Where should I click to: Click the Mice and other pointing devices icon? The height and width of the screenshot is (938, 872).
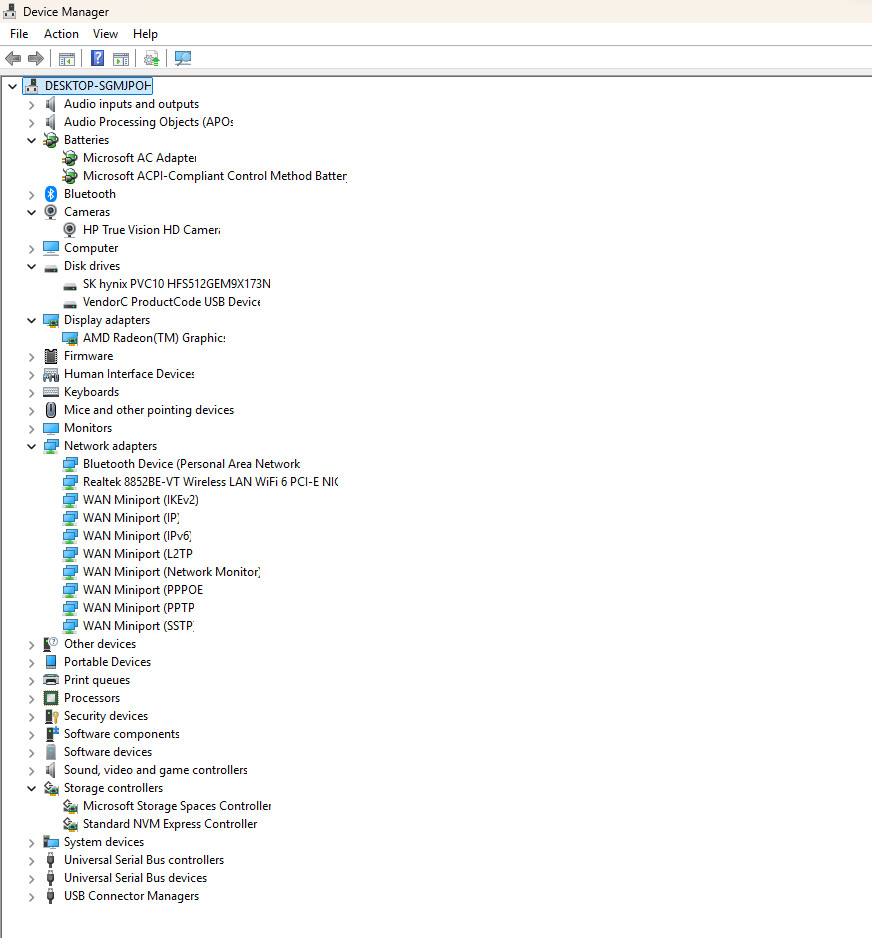click(51, 410)
